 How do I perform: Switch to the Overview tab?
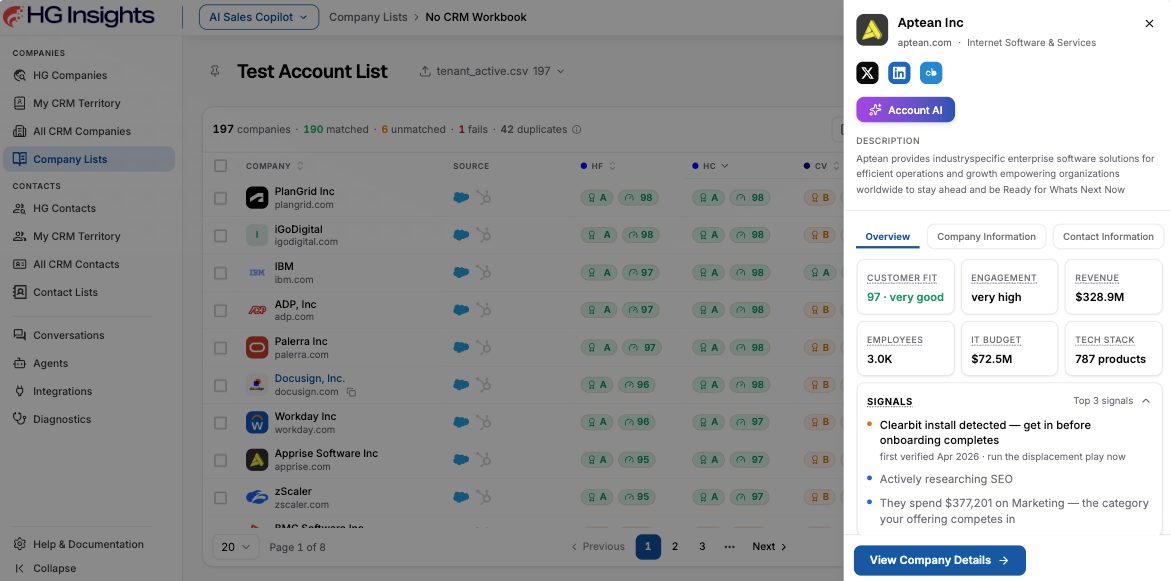(x=887, y=237)
